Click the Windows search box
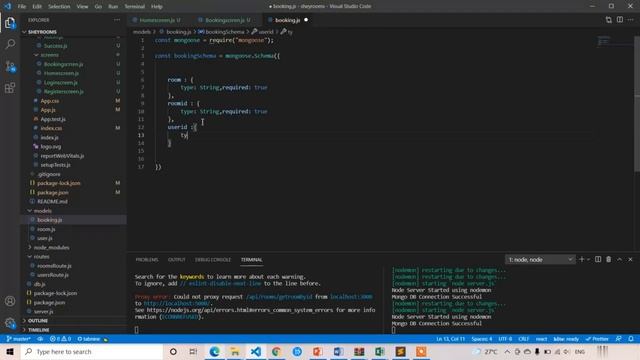The image size is (640, 360). click(x=92, y=351)
